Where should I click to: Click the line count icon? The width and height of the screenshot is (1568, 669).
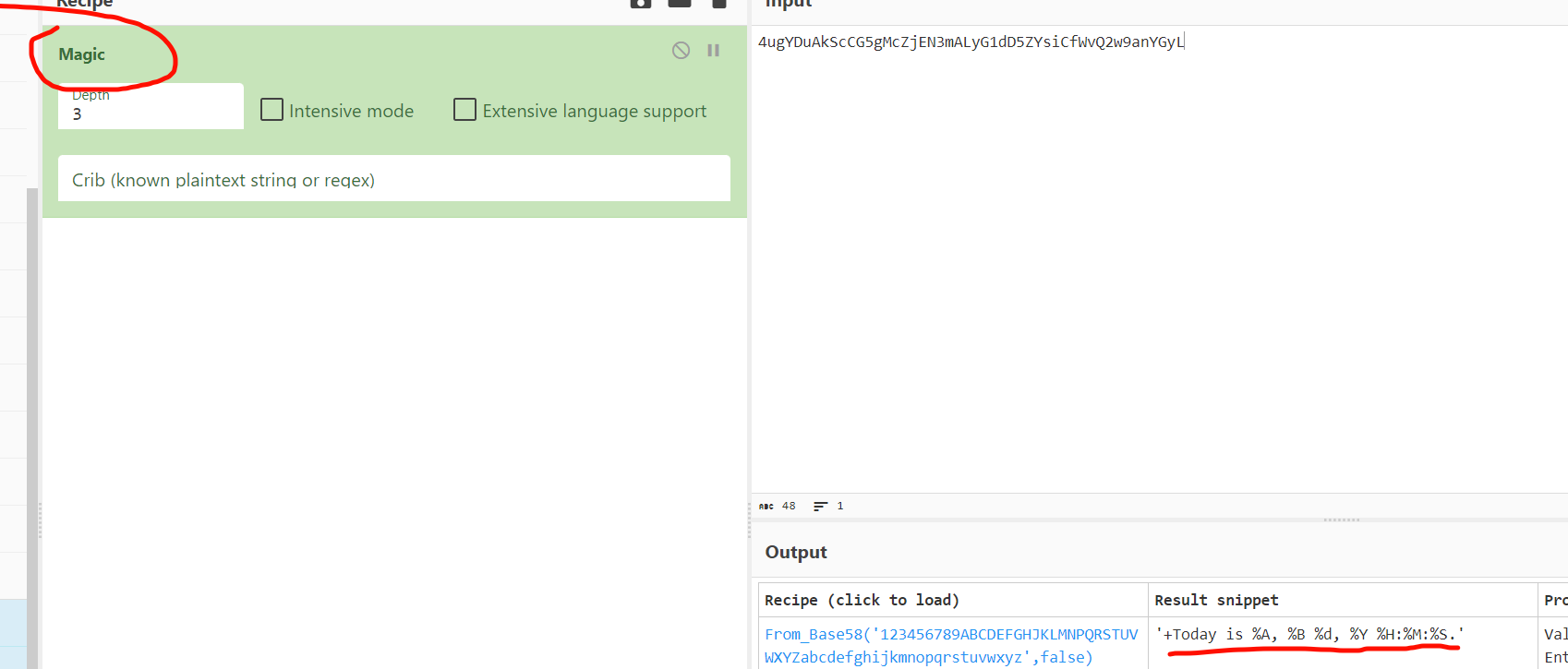[x=820, y=507]
